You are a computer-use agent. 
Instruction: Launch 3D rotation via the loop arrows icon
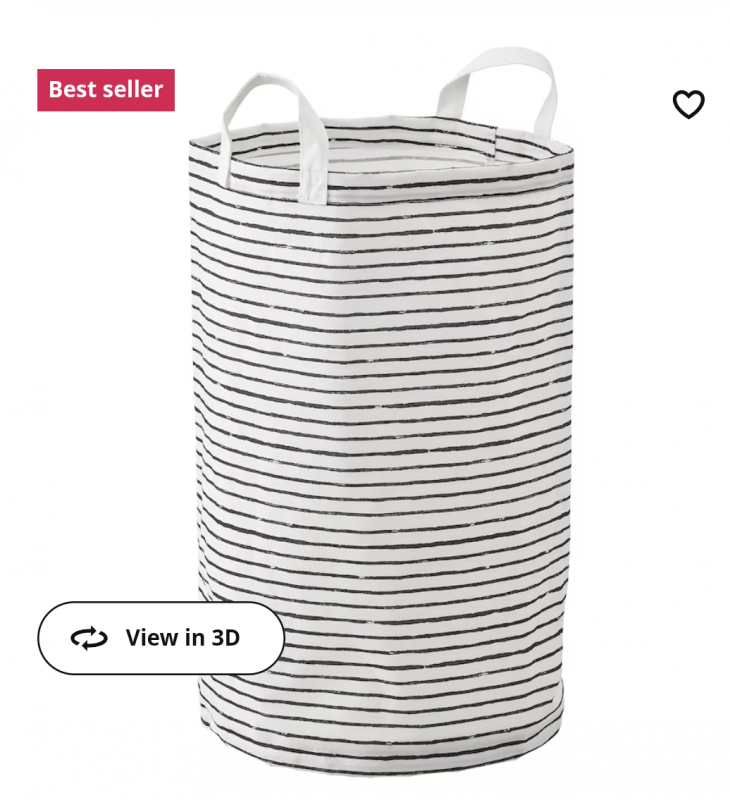(89, 638)
